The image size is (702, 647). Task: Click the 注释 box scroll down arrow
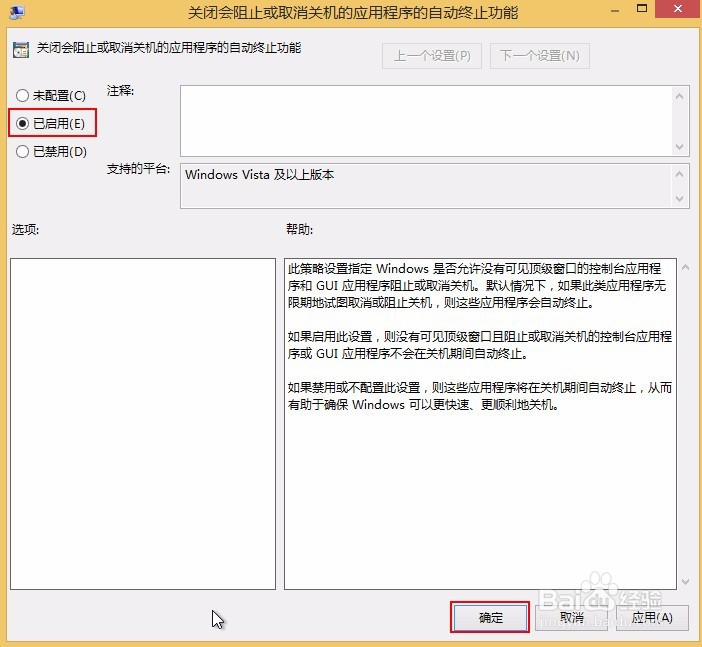pyautogui.click(x=679, y=146)
